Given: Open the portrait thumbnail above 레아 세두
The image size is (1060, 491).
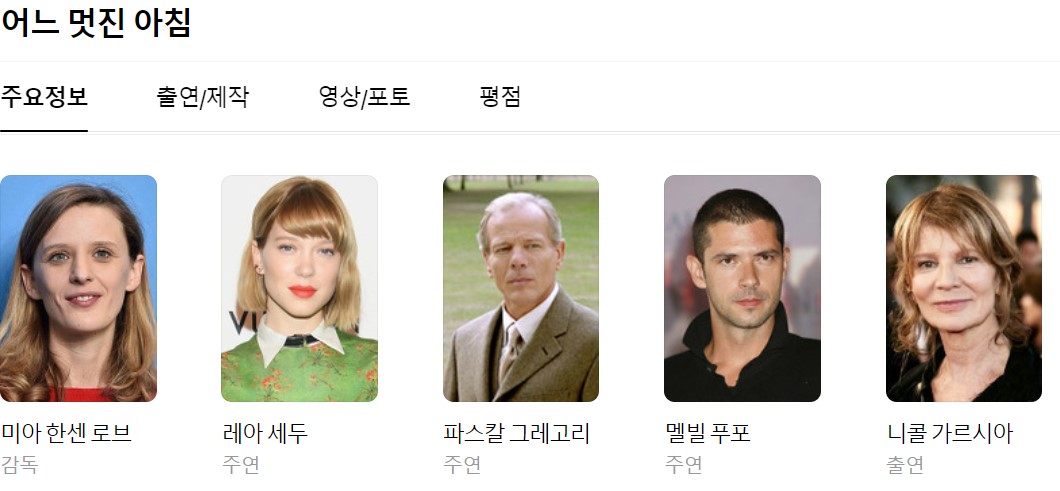Looking at the screenshot, I should (299, 288).
